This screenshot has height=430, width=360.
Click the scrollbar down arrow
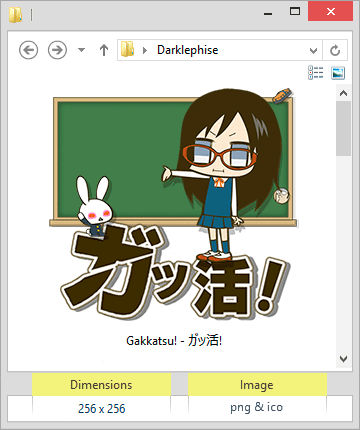343,359
